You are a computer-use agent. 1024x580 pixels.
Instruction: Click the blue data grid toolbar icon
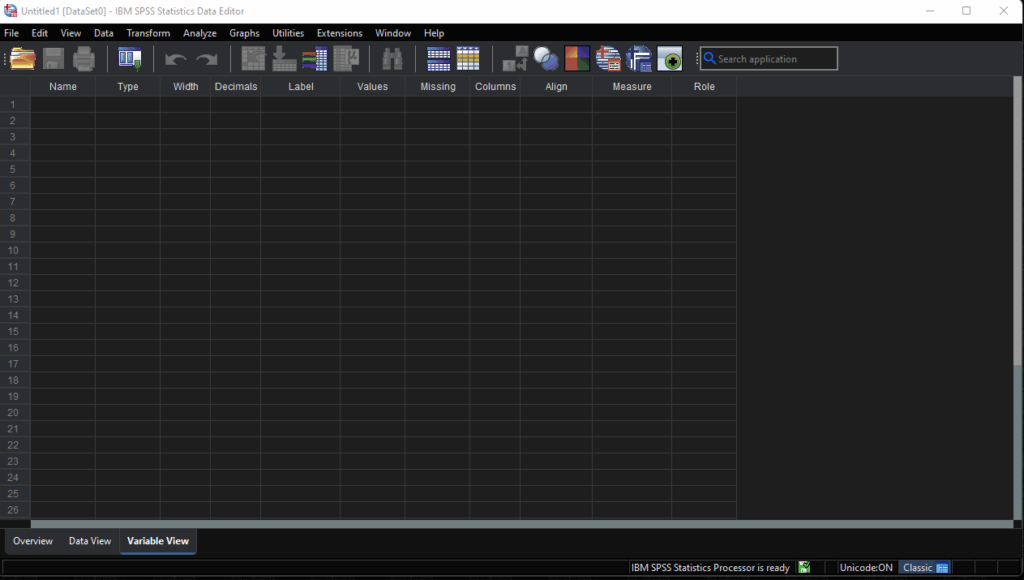pyautogui.click(x=438, y=59)
